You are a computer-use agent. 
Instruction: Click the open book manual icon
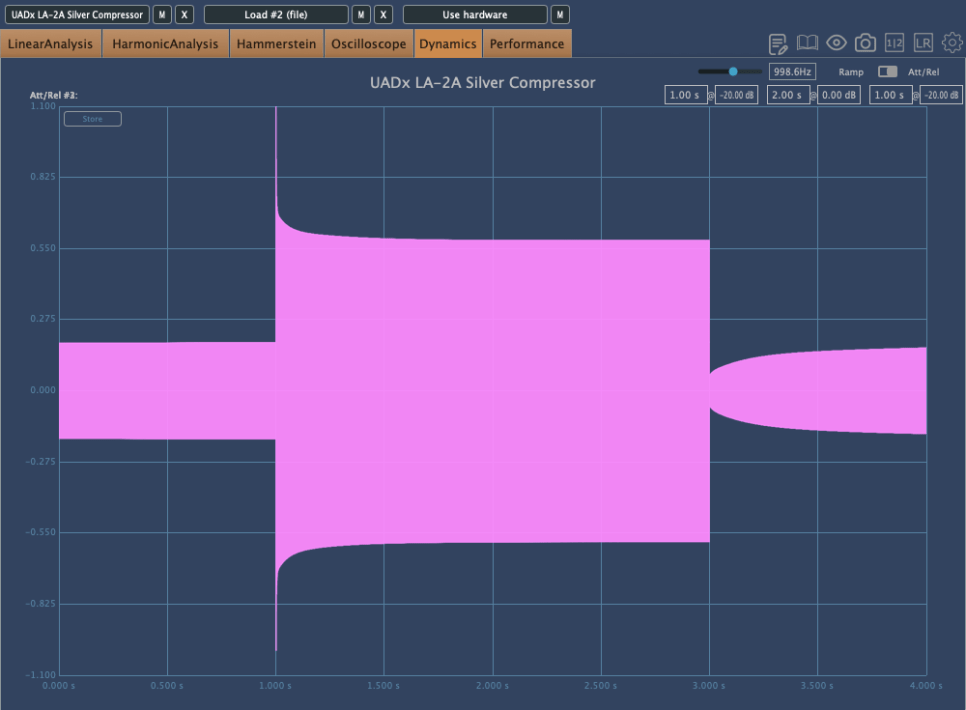click(x=807, y=43)
